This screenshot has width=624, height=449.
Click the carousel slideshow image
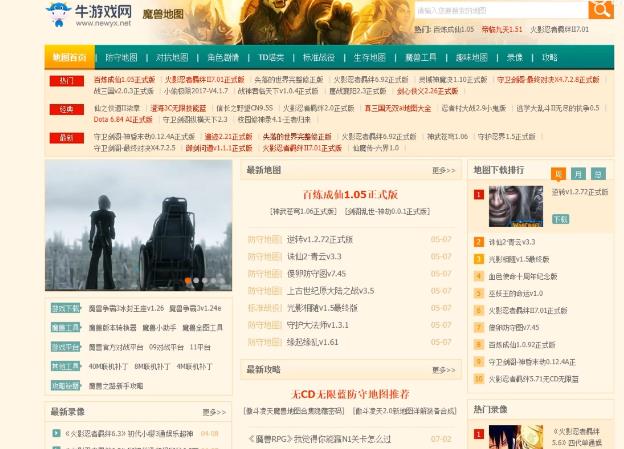[138, 225]
